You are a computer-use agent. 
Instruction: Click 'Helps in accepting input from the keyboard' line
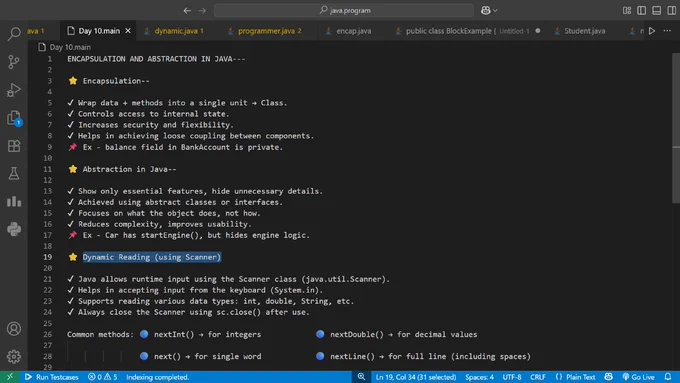[x=195, y=290]
